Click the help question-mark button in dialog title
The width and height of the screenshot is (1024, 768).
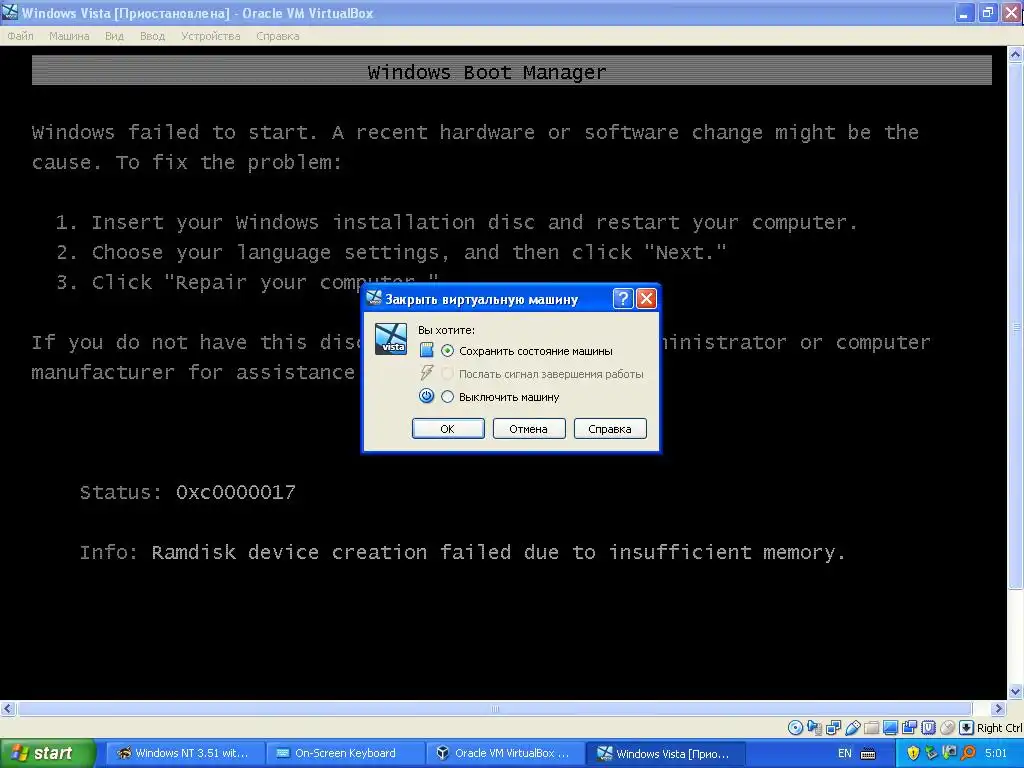(623, 298)
